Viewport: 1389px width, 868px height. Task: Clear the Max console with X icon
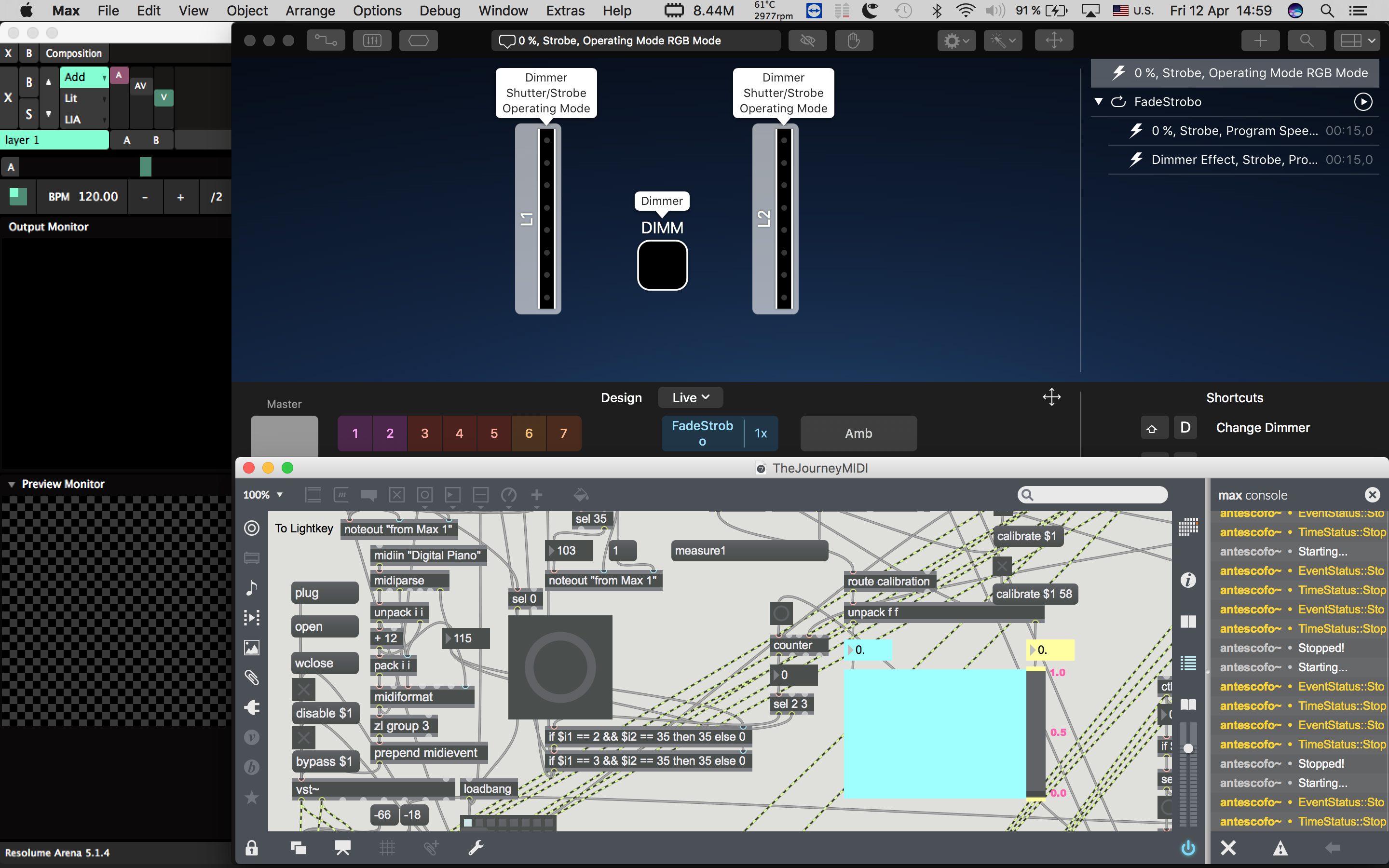pos(1228,848)
